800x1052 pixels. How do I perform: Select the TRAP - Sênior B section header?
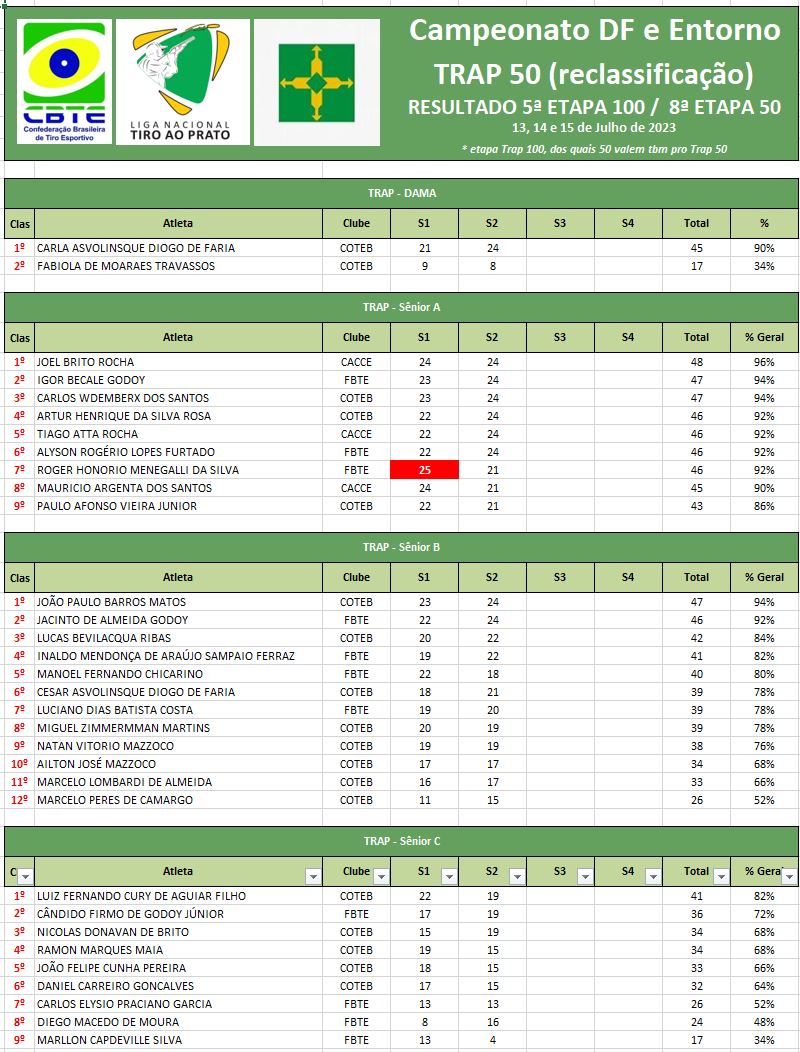point(401,547)
